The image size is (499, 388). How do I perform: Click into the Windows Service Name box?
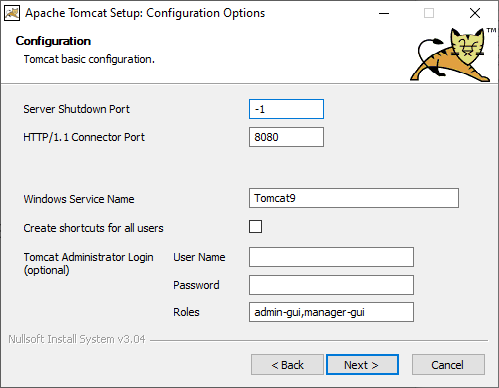point(354,198)
